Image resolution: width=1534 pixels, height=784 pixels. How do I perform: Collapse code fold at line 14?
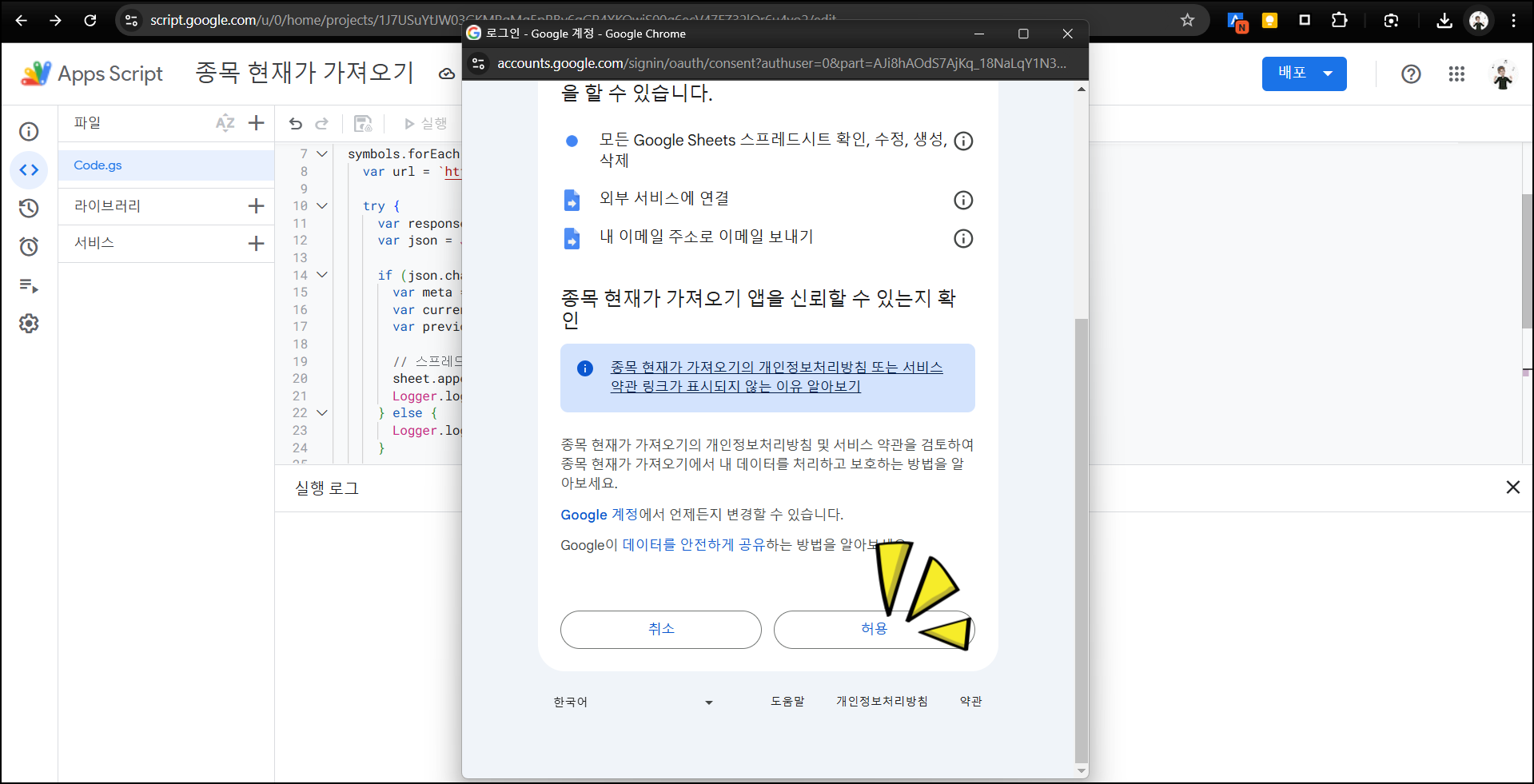point(322,275)
